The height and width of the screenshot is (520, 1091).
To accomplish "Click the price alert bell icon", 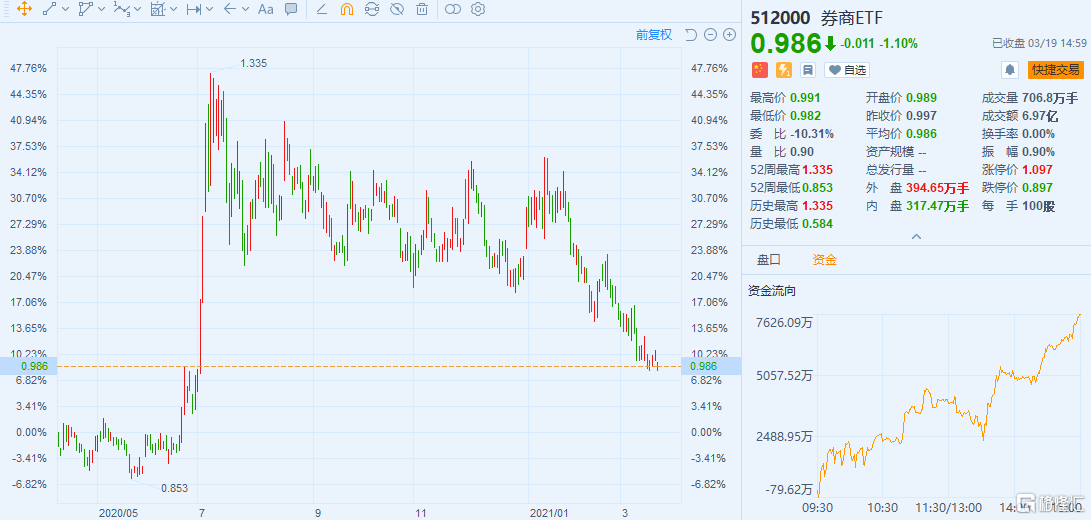I will click(x=1010, y=70).
